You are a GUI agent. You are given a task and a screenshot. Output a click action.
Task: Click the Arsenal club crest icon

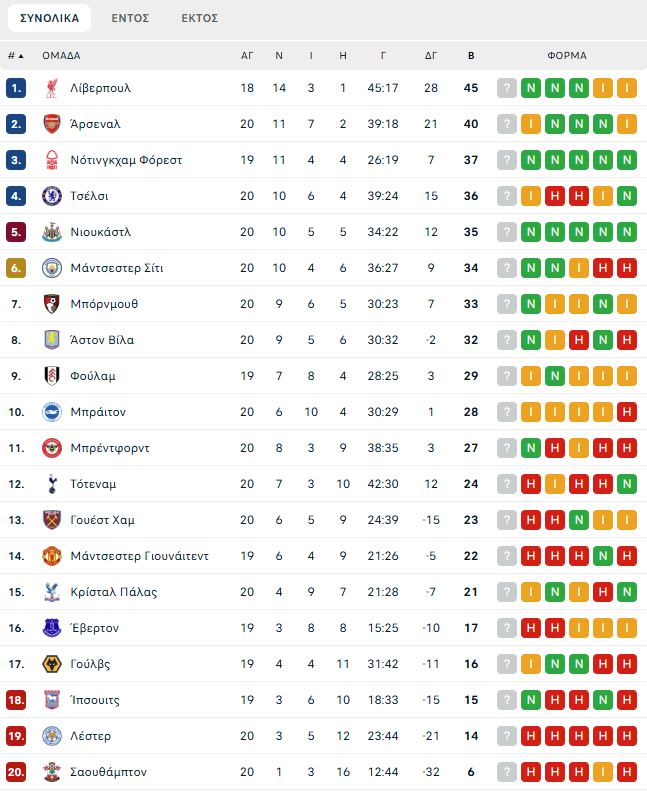pyautogui.click(x=52, y=124)
